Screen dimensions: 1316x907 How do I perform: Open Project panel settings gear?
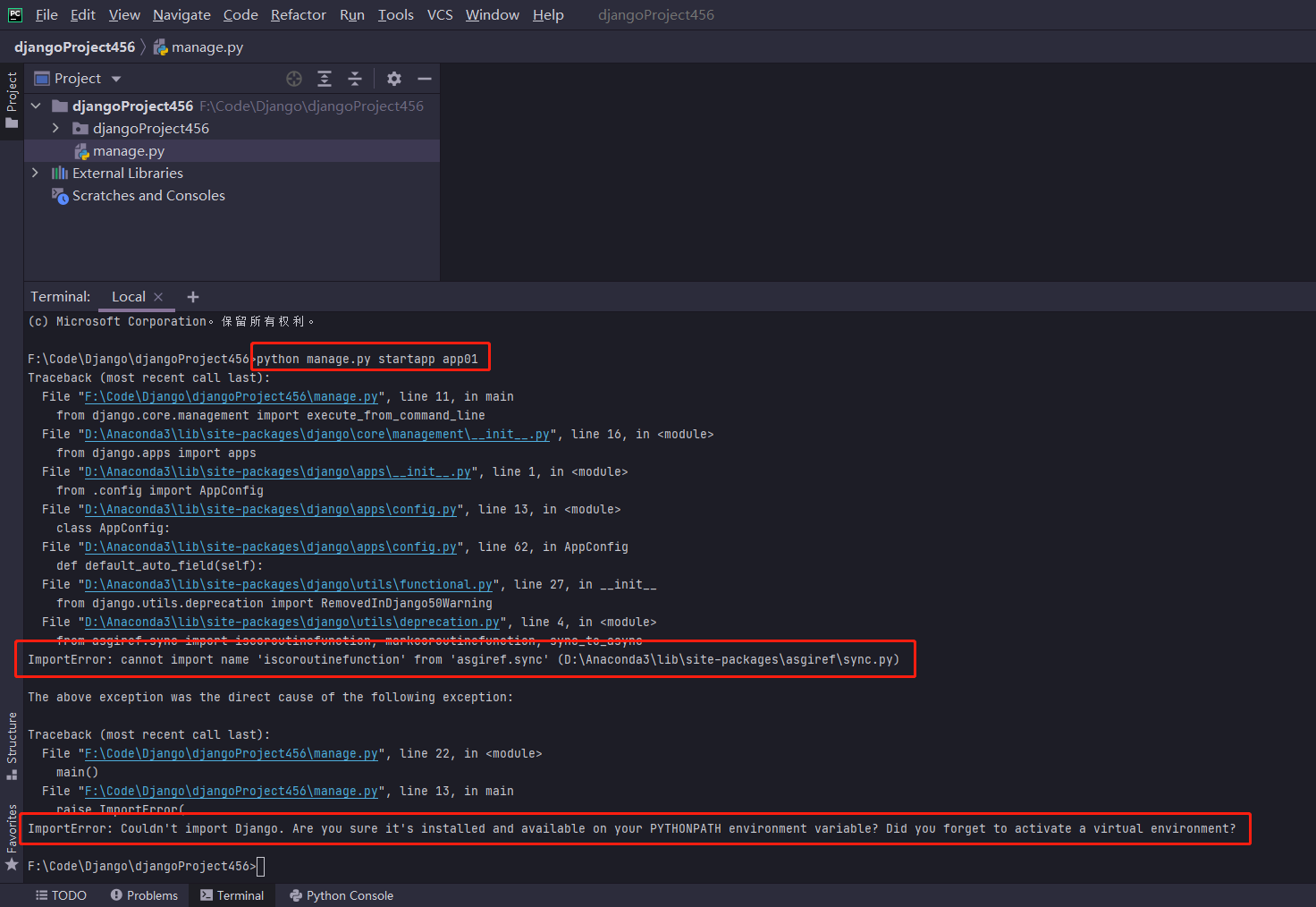coord(394,79)
